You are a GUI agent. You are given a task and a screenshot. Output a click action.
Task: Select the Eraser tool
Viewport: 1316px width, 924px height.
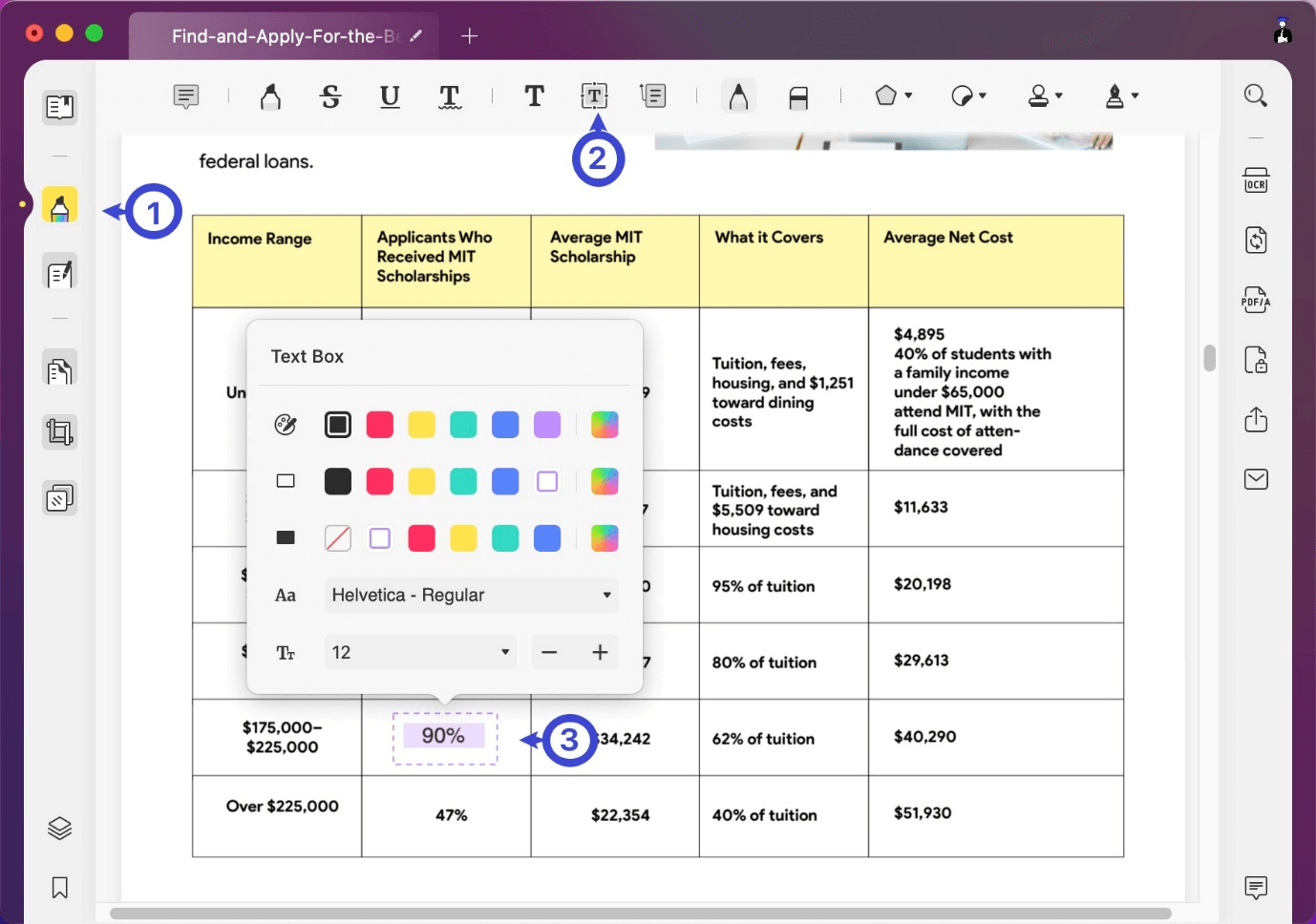click(x=798, y=95)
